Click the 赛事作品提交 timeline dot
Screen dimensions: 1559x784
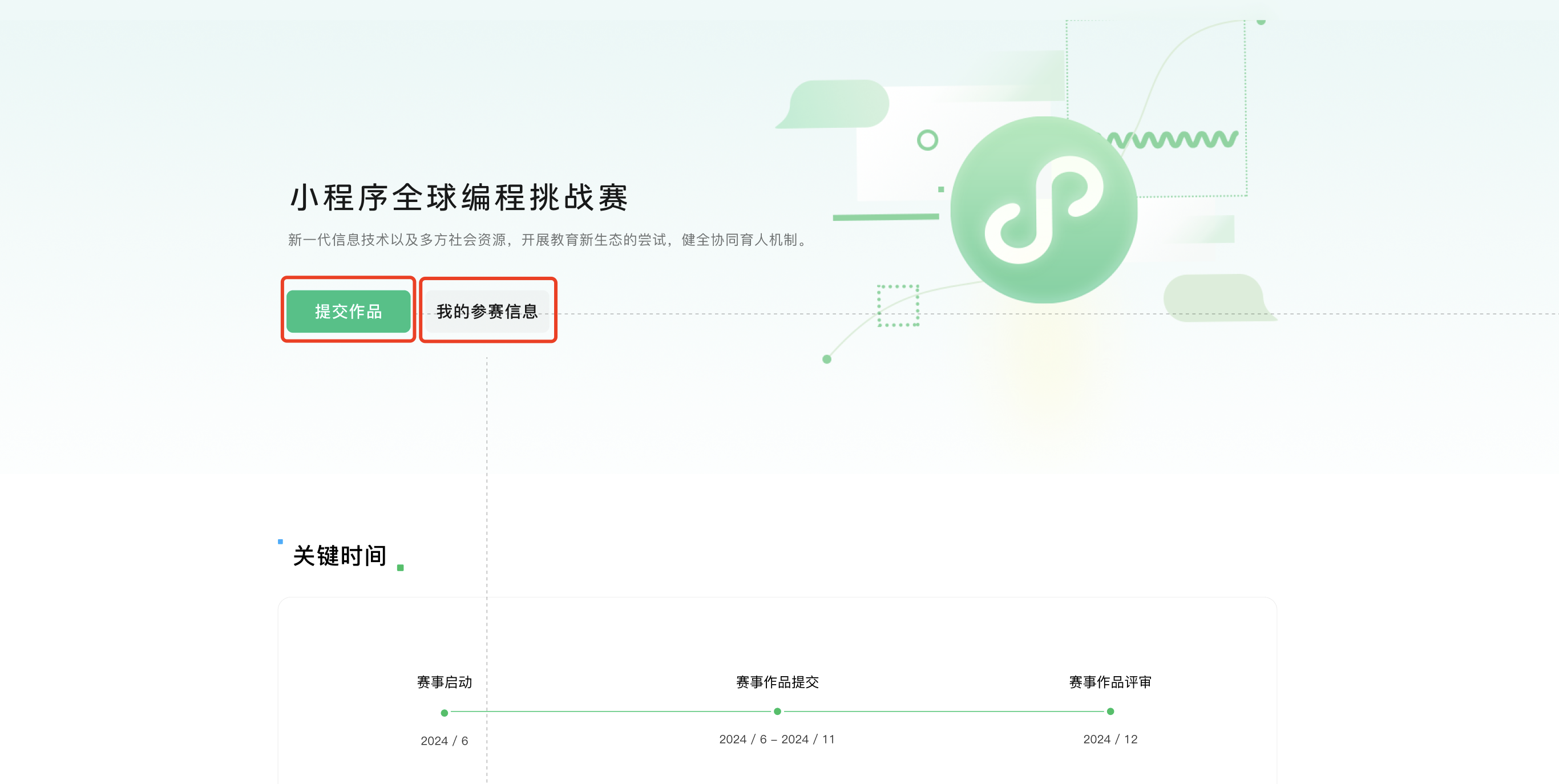pyautogui.click(x=777, y=712)
